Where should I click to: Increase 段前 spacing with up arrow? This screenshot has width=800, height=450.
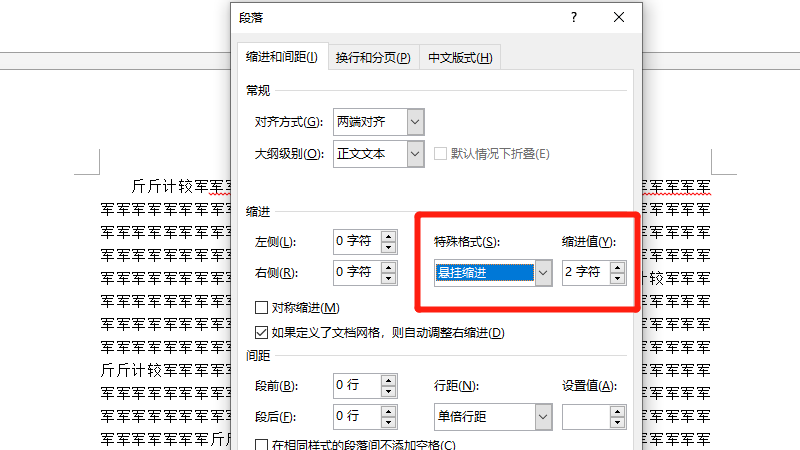[x=389, y=380]
